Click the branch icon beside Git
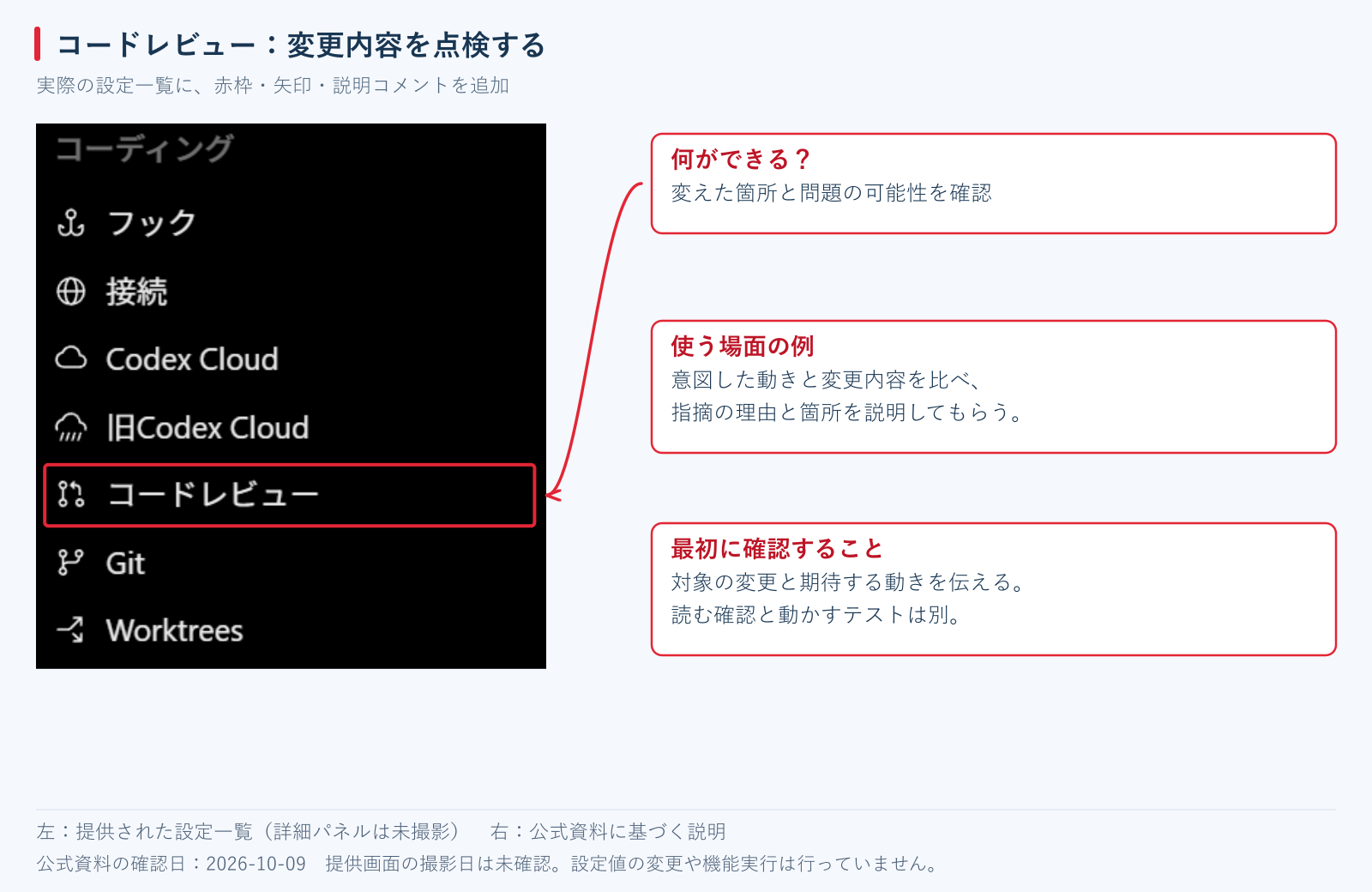Image resolution: width=1372 pixels, height=892 pixels. coord(71,563)
